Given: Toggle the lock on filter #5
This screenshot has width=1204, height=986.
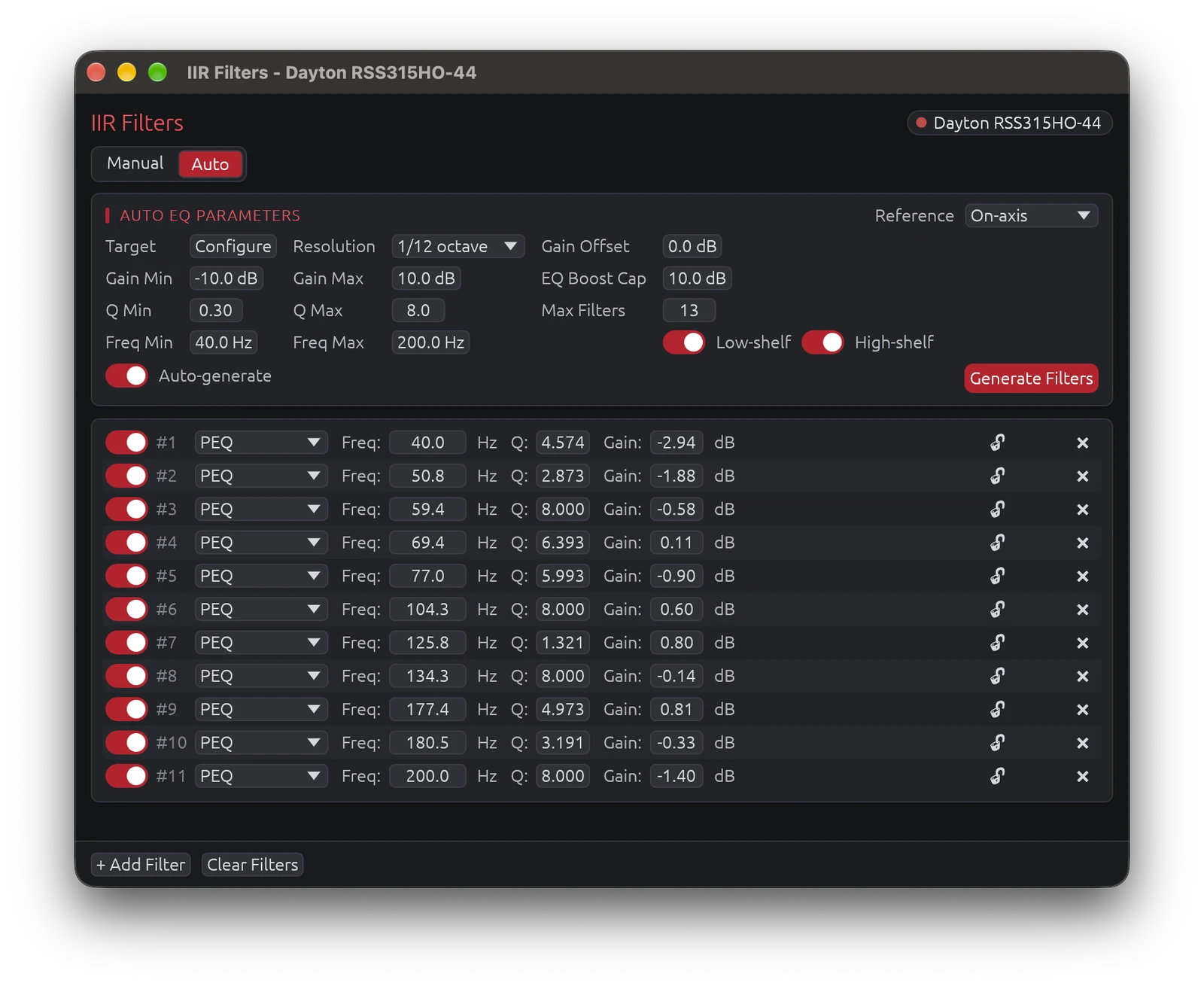Looking at the screenshot, I should pyautogui.click(x=998, y=576).
